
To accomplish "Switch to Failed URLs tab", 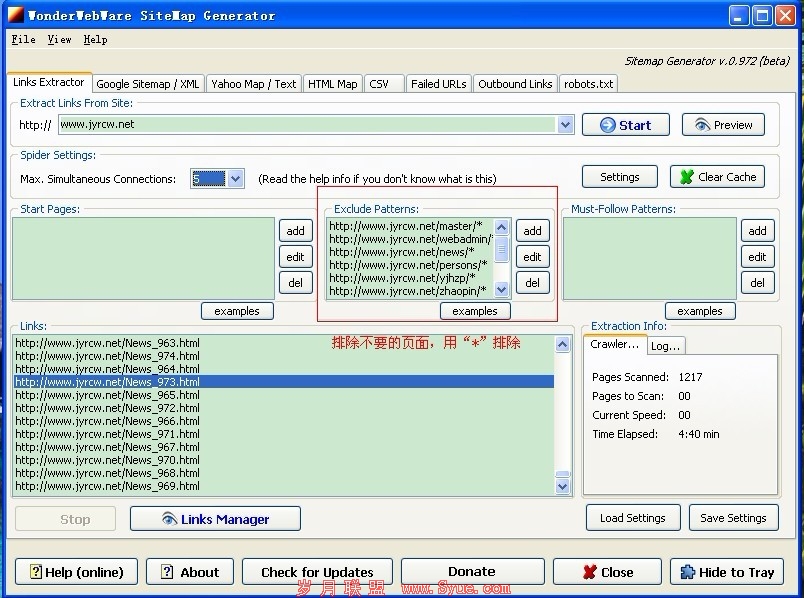I will [x=438, y=84].
